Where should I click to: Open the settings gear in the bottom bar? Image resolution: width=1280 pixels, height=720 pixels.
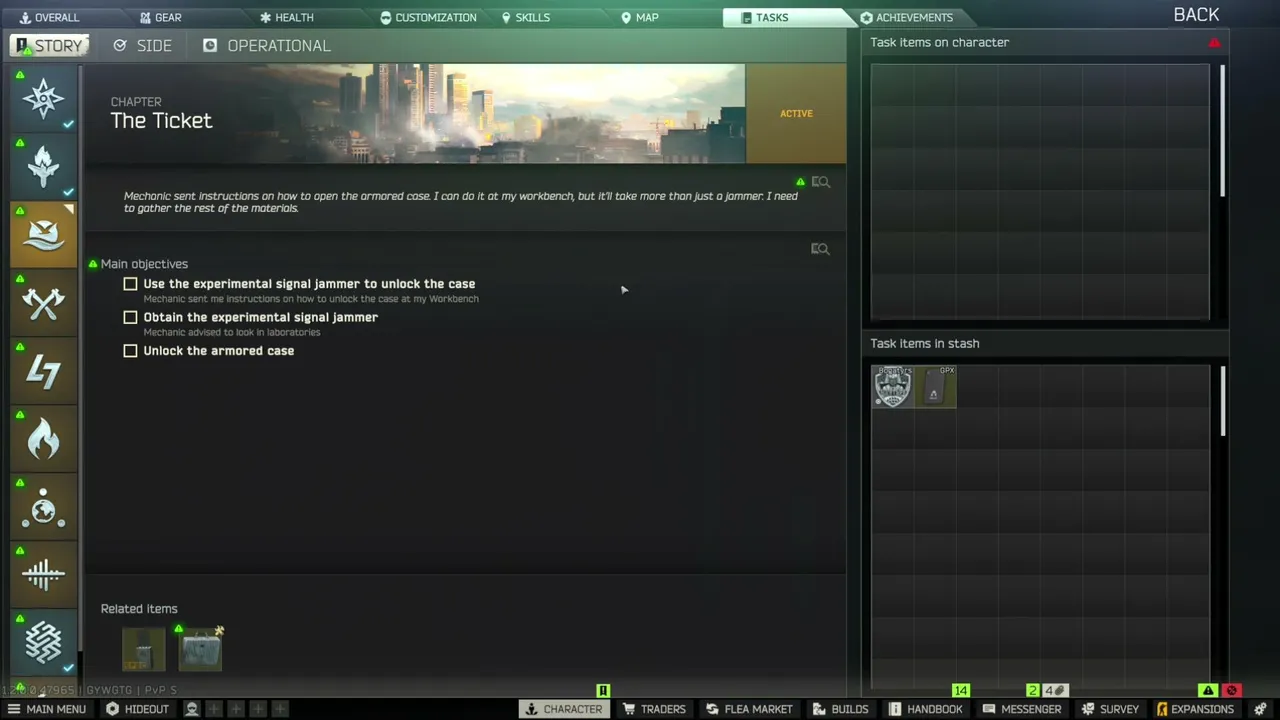pos(1260,709)
